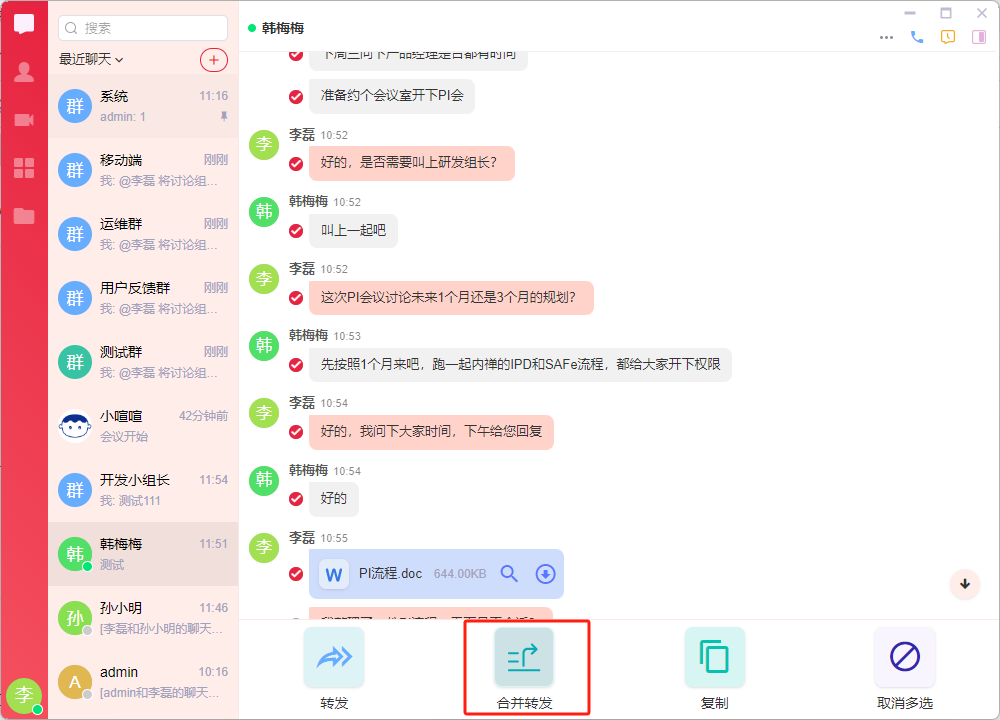Click the 复制 button
The width and height of the screenshot is (1000, 720).
click(714, 667)
